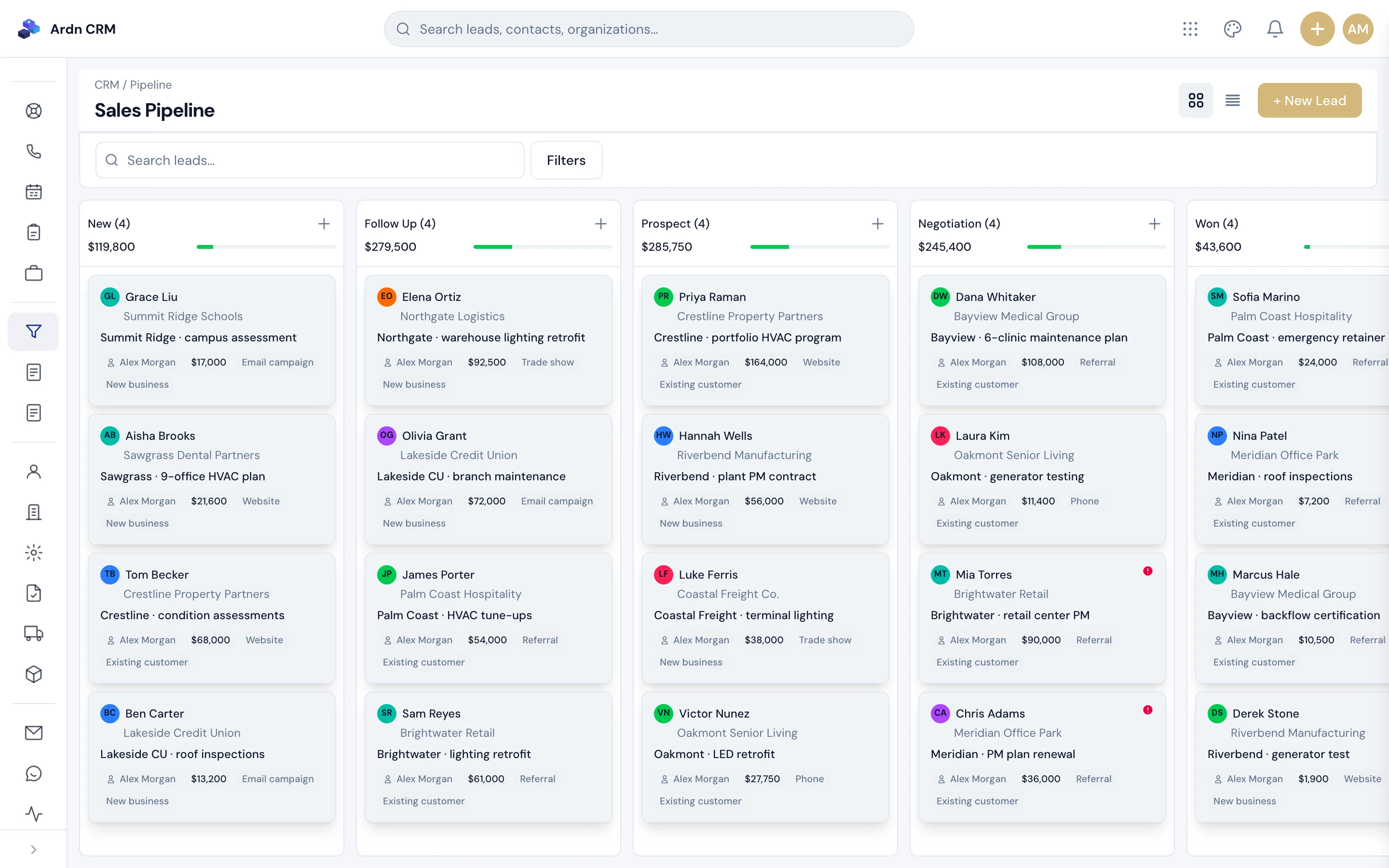
Task: Add a lead to the Prospect column
Action: [877, 224]
